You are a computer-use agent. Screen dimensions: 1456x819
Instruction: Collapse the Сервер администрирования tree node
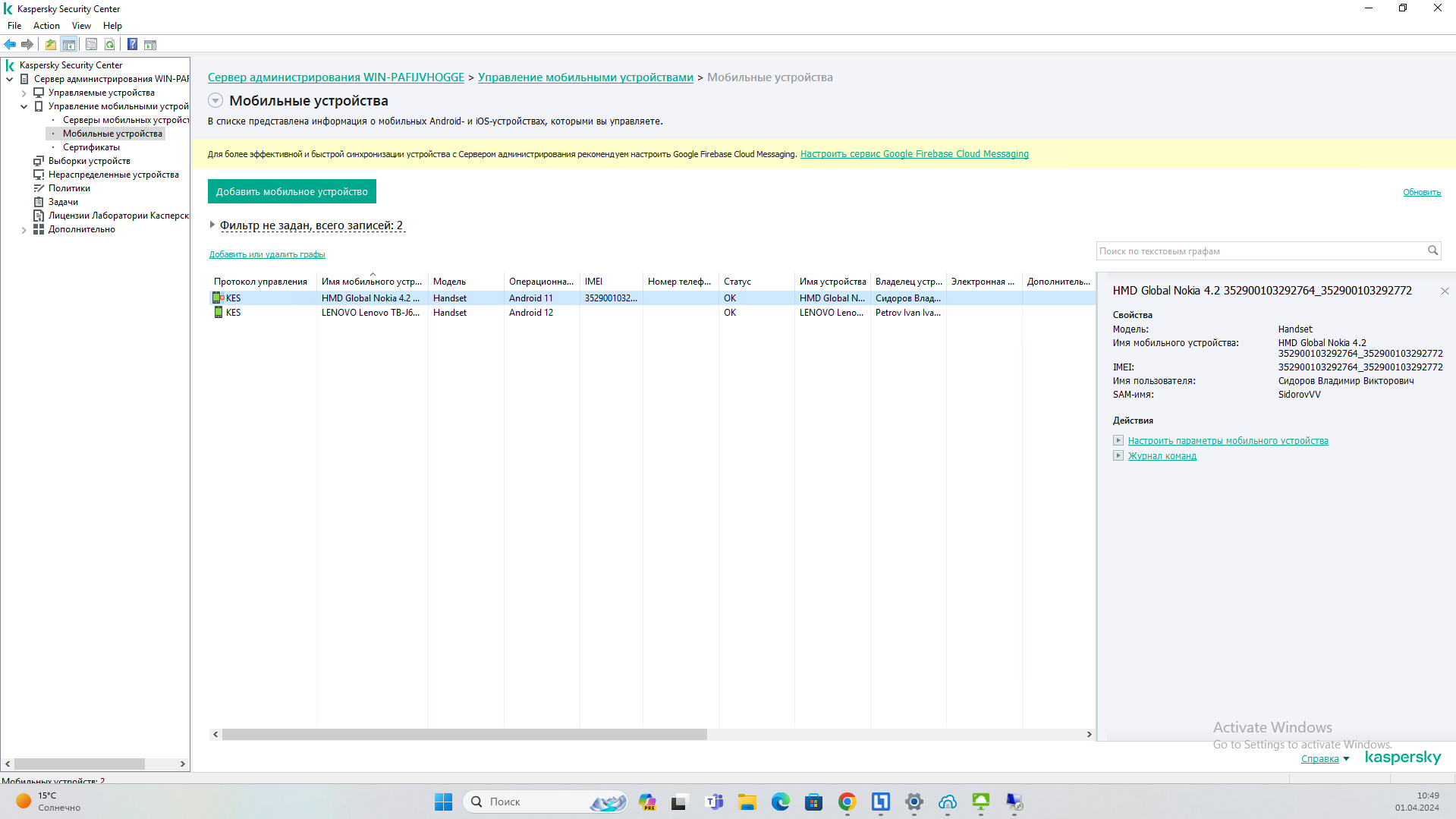[x=10, y=79]
